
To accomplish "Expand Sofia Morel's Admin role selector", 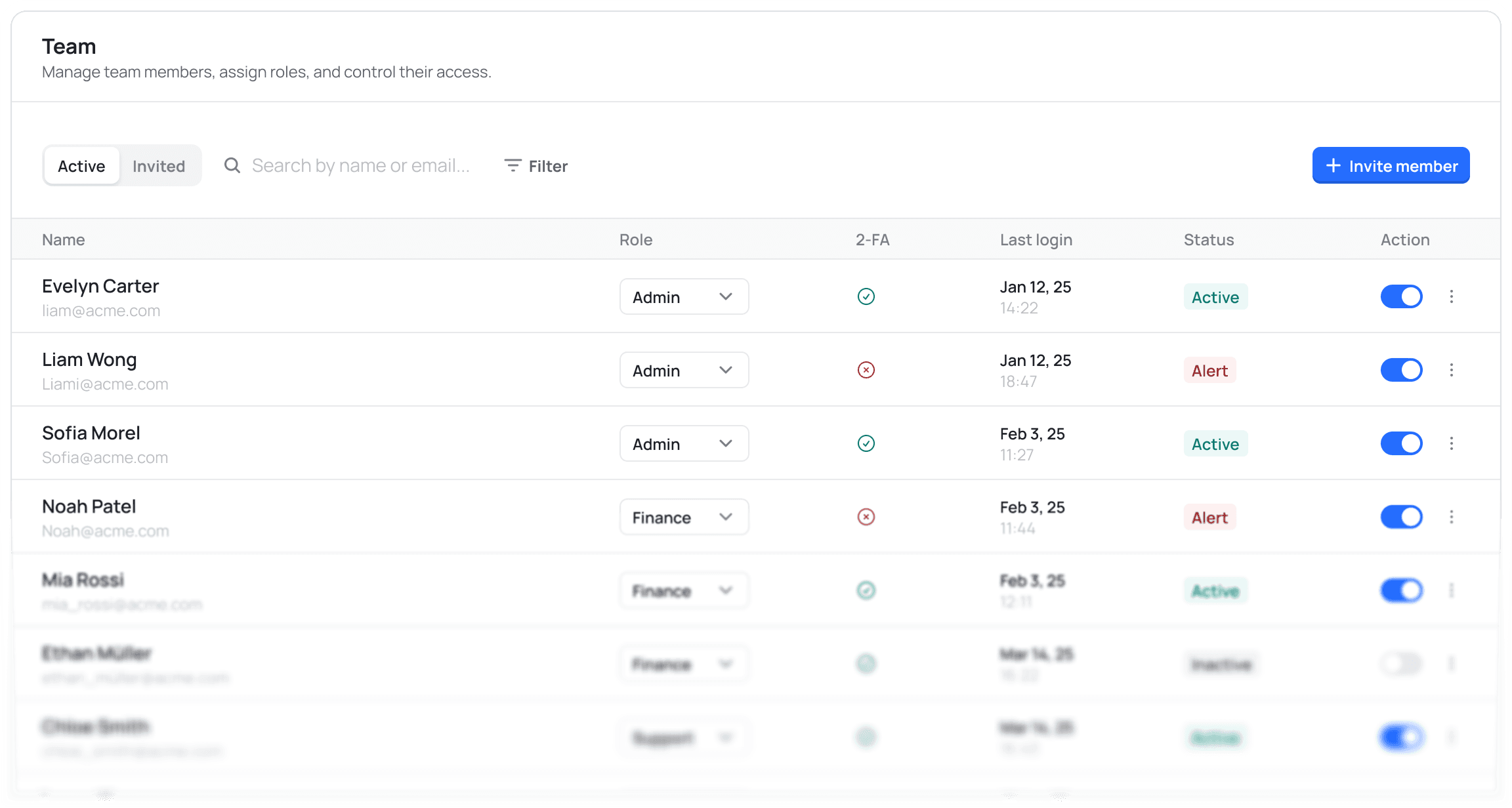I will [x=684, y=443].
